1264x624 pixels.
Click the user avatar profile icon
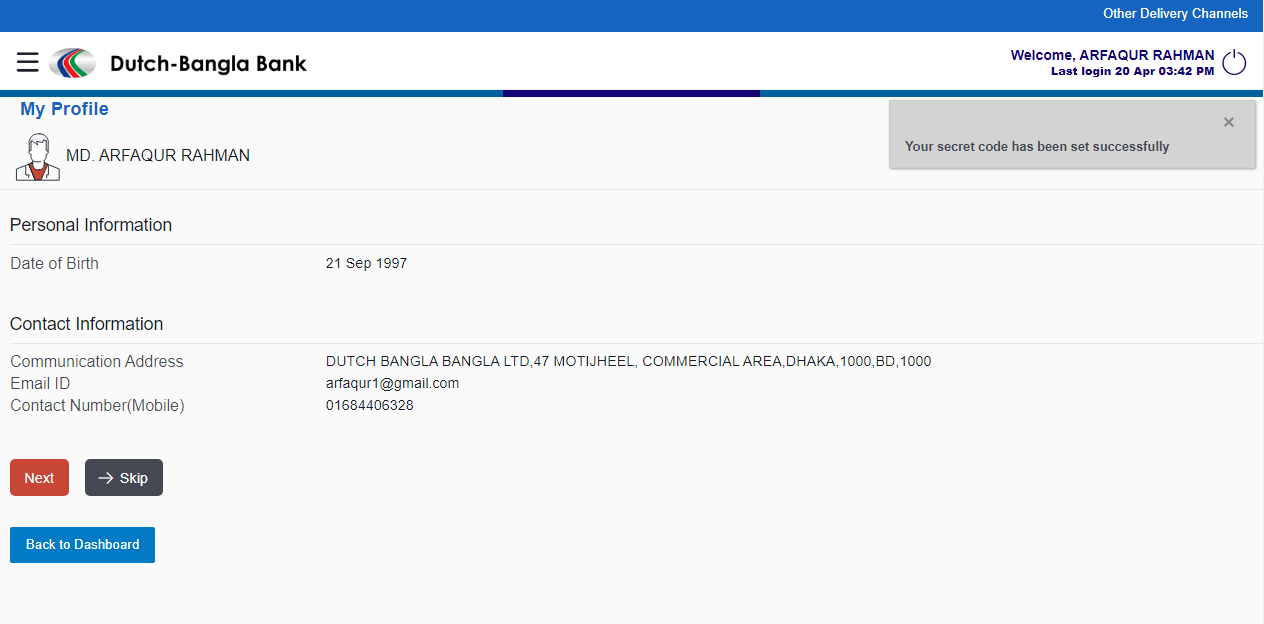(38, 157)
